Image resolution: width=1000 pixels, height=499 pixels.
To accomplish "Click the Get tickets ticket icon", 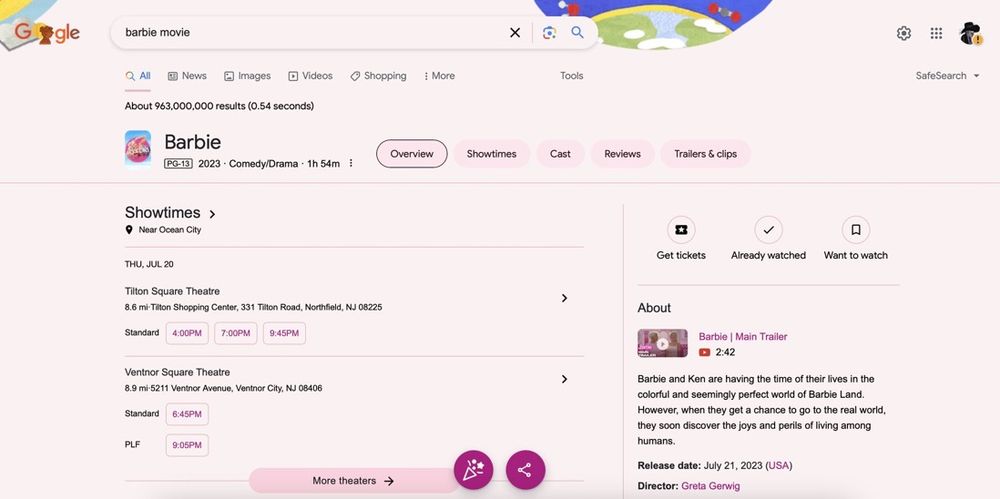I will (x=681, y=230).
